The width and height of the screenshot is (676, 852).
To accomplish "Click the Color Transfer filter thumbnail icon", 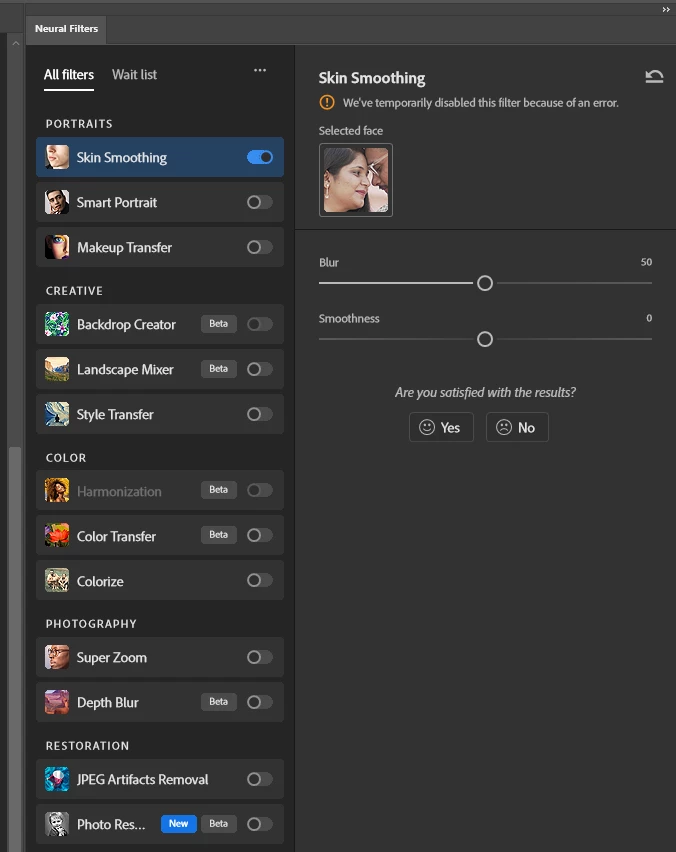I will pyautogui.click(x=57, y=536).
